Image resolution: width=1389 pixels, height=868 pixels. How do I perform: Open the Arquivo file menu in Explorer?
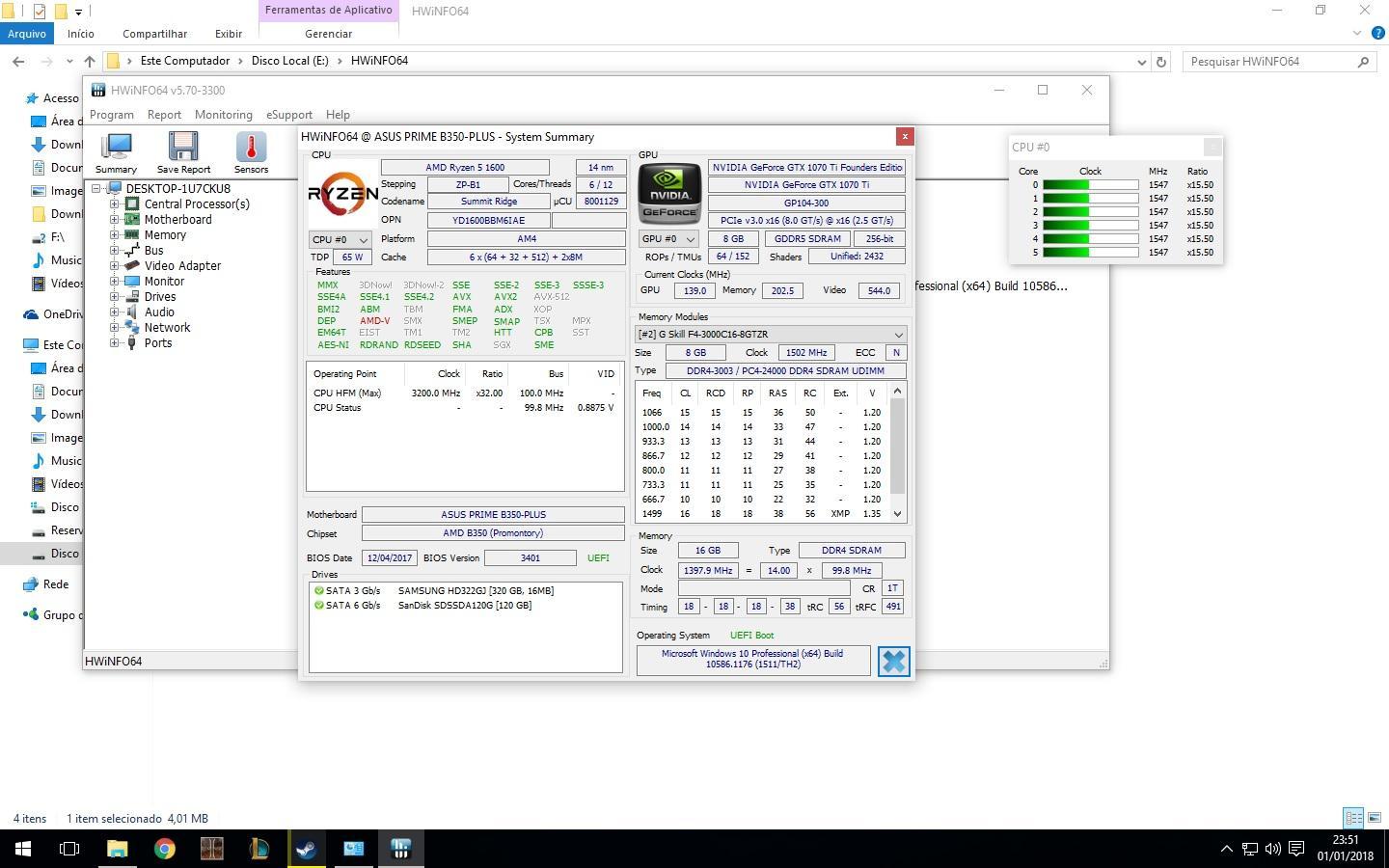[27, 34]
